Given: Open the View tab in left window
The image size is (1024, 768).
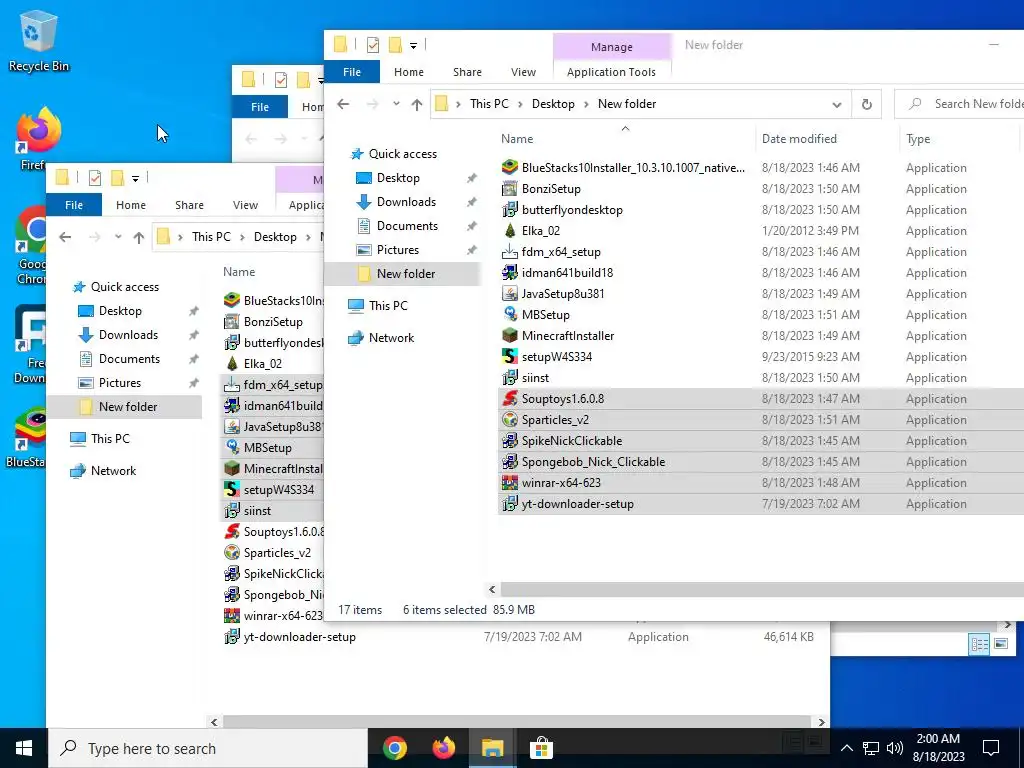Looking at the screenshot, I should pyautogui.click(x=246, y=205).
